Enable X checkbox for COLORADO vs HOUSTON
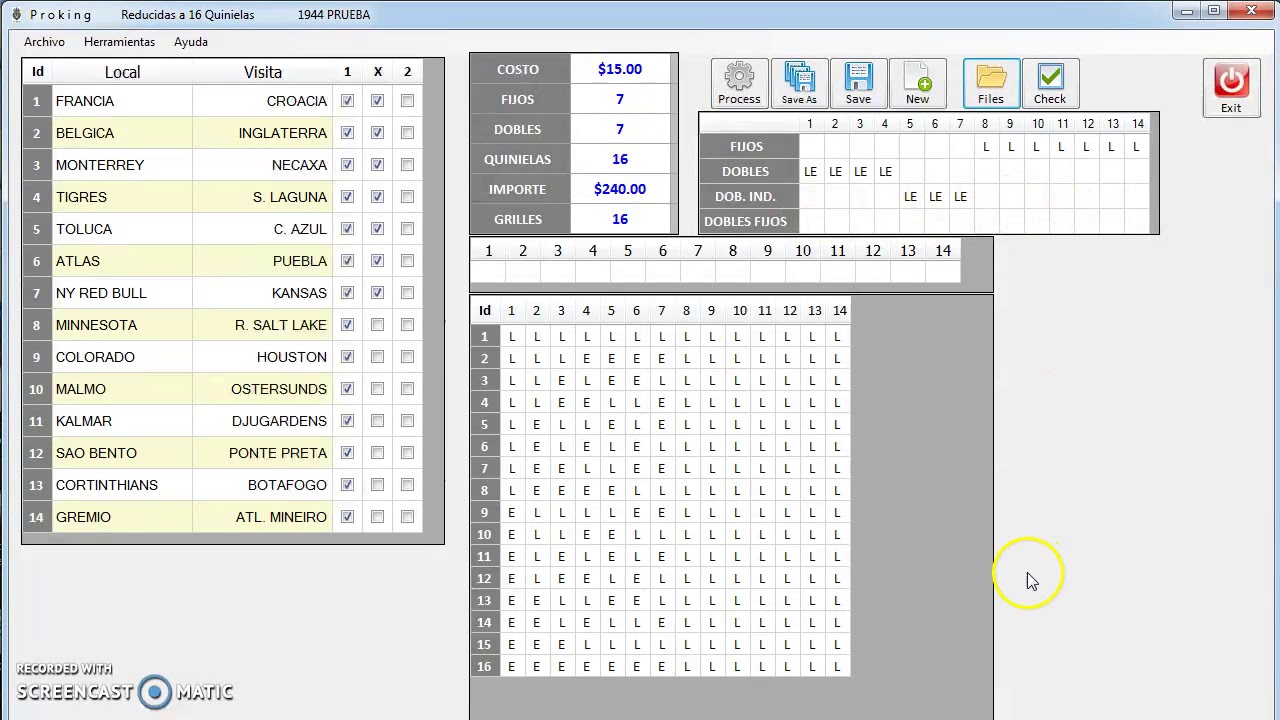This screenshot has width=1280, height=720. (x=377, y=357)
